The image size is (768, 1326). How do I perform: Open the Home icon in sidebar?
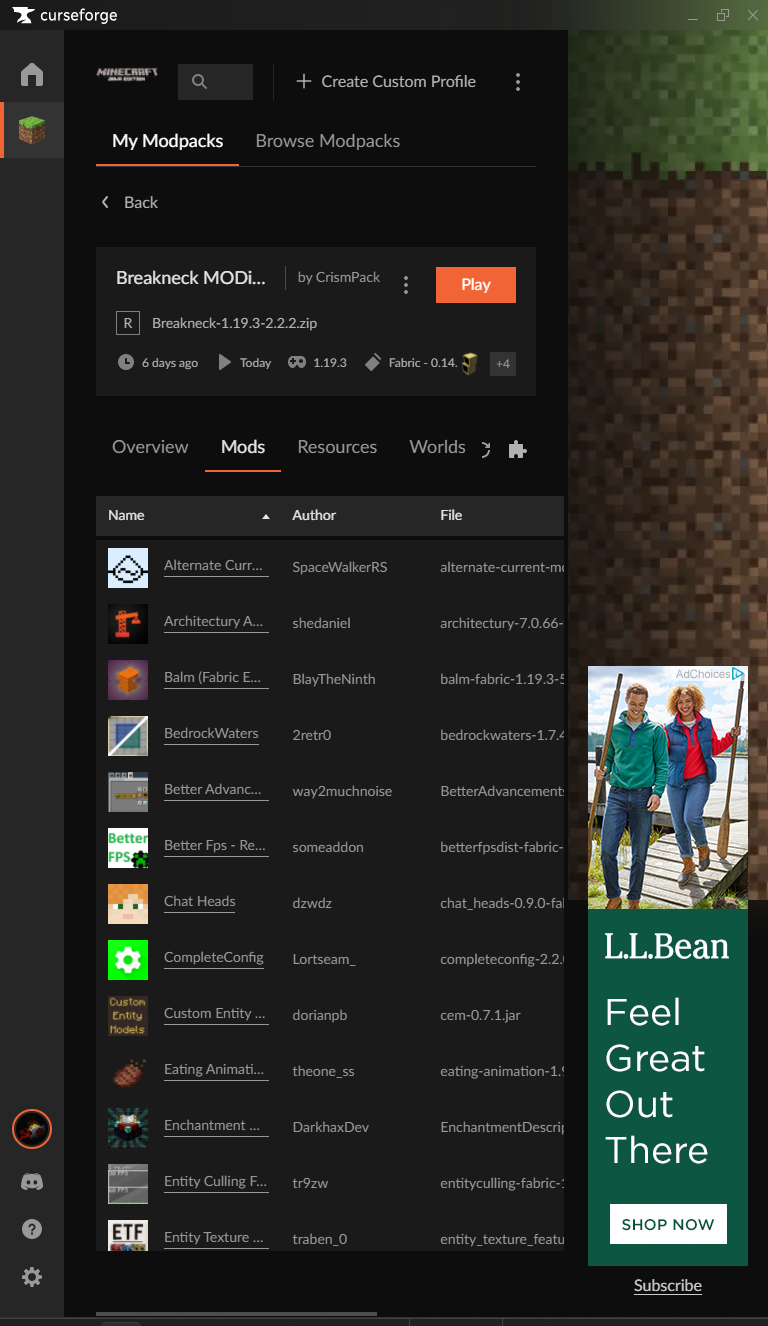[32, 75]
